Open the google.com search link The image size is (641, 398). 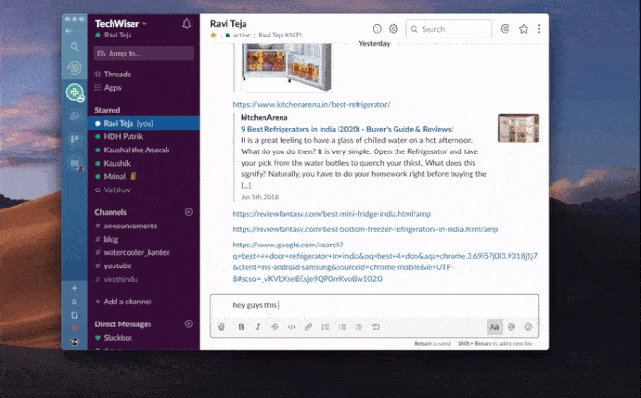pyautogui.click(x=385, y=262)
